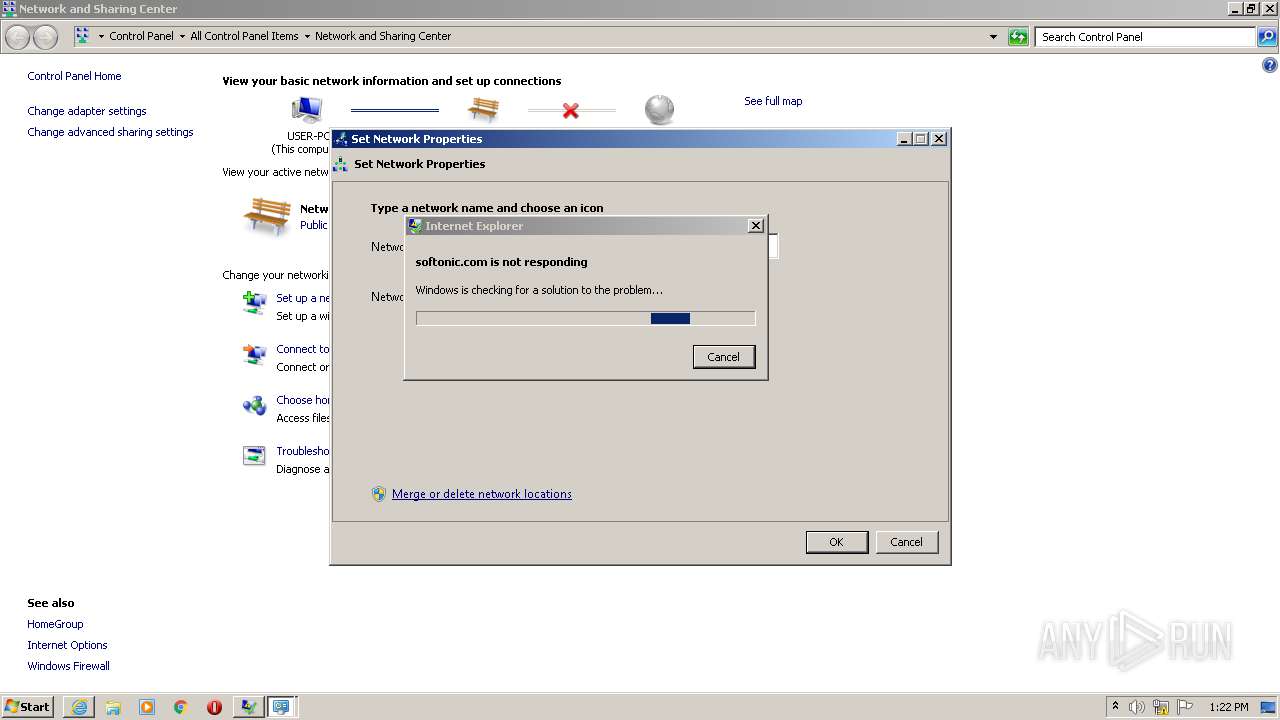This screenshot has height=720, width=1280.
Task: Click the Internet globe icon
Action: 659,109
